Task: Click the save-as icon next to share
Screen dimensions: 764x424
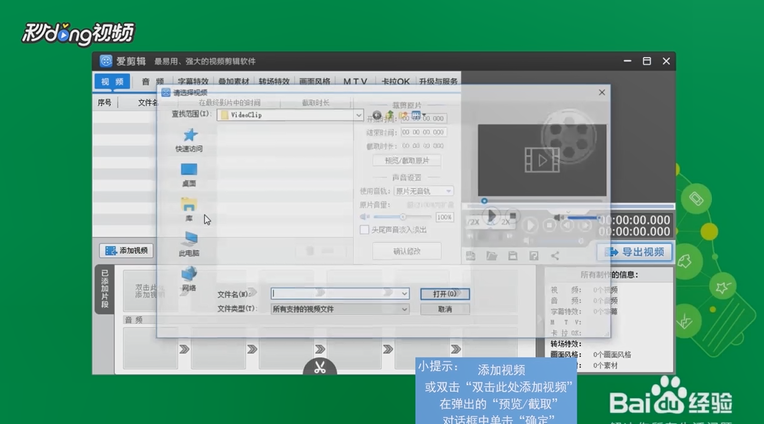Action: (534, 256)
